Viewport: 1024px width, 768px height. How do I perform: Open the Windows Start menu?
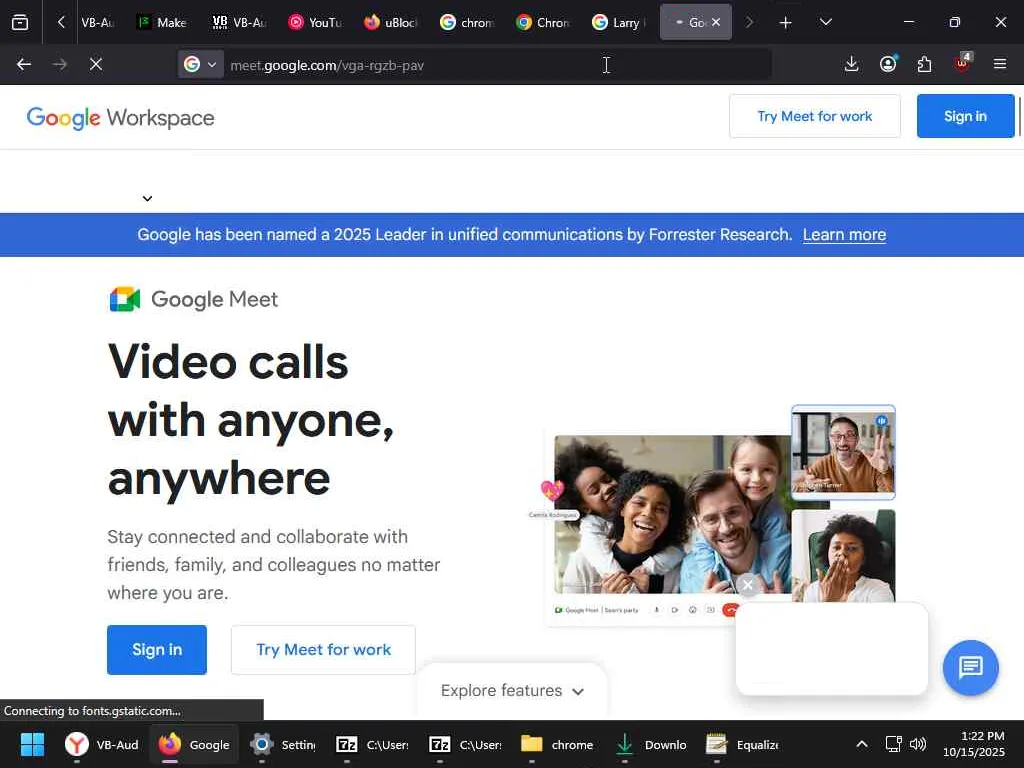coord(32,744)
